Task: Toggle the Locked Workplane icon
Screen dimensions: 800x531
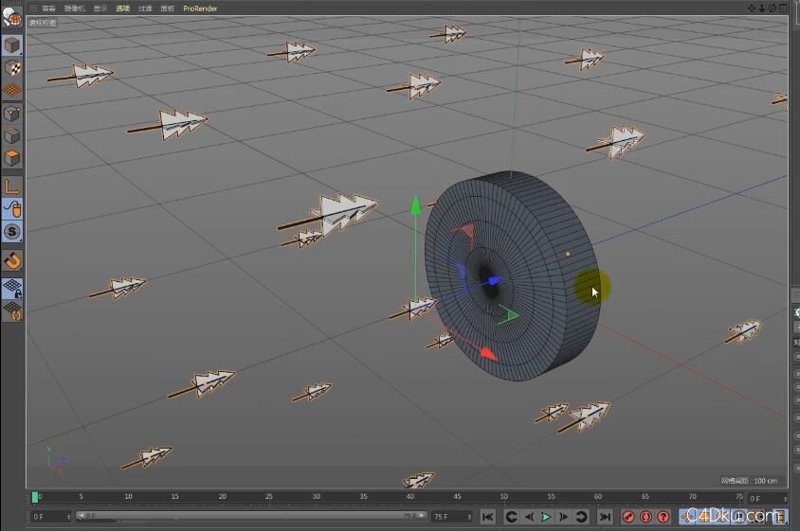Action: 12,288
